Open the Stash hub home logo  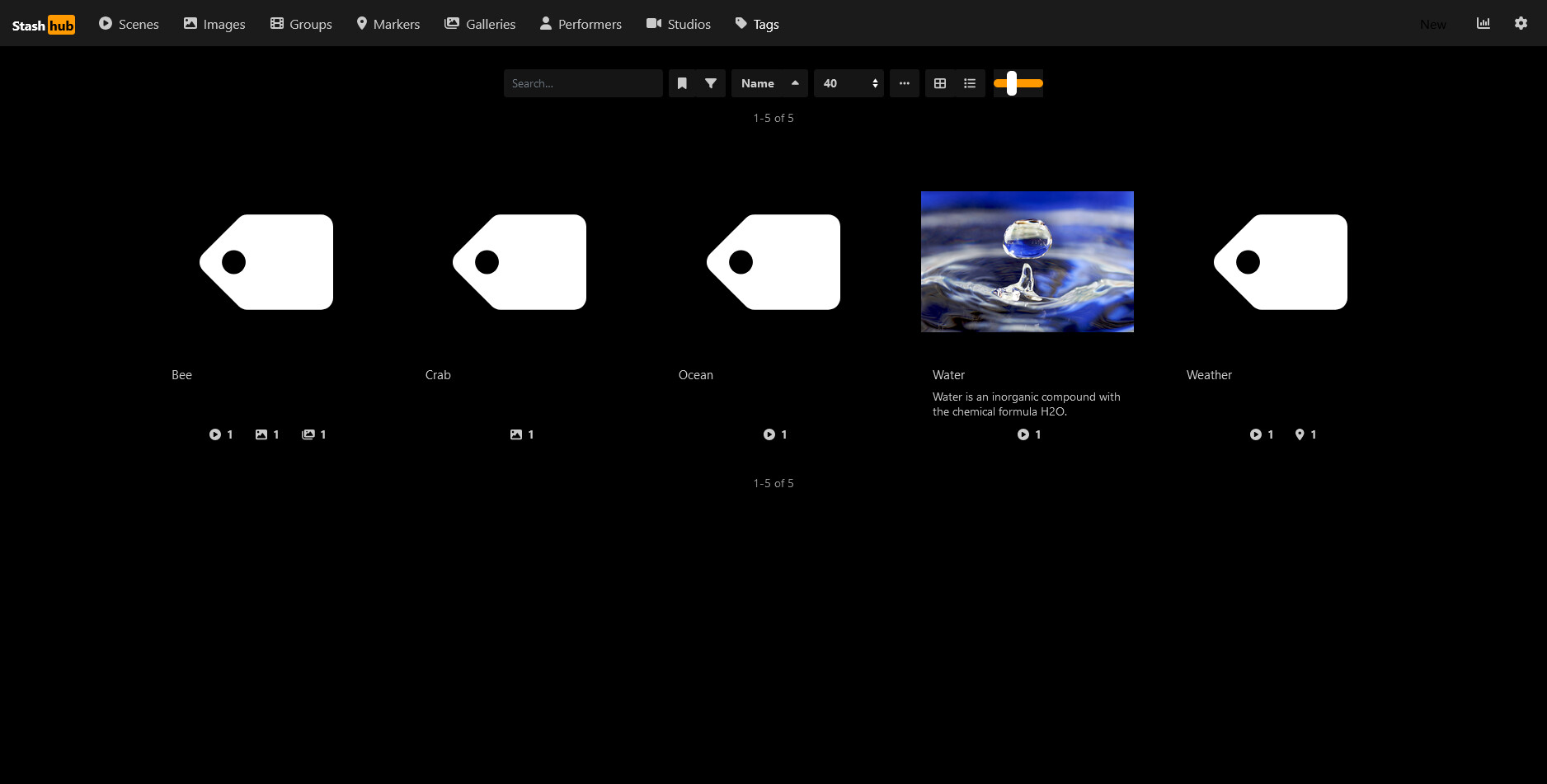[43, 25]
